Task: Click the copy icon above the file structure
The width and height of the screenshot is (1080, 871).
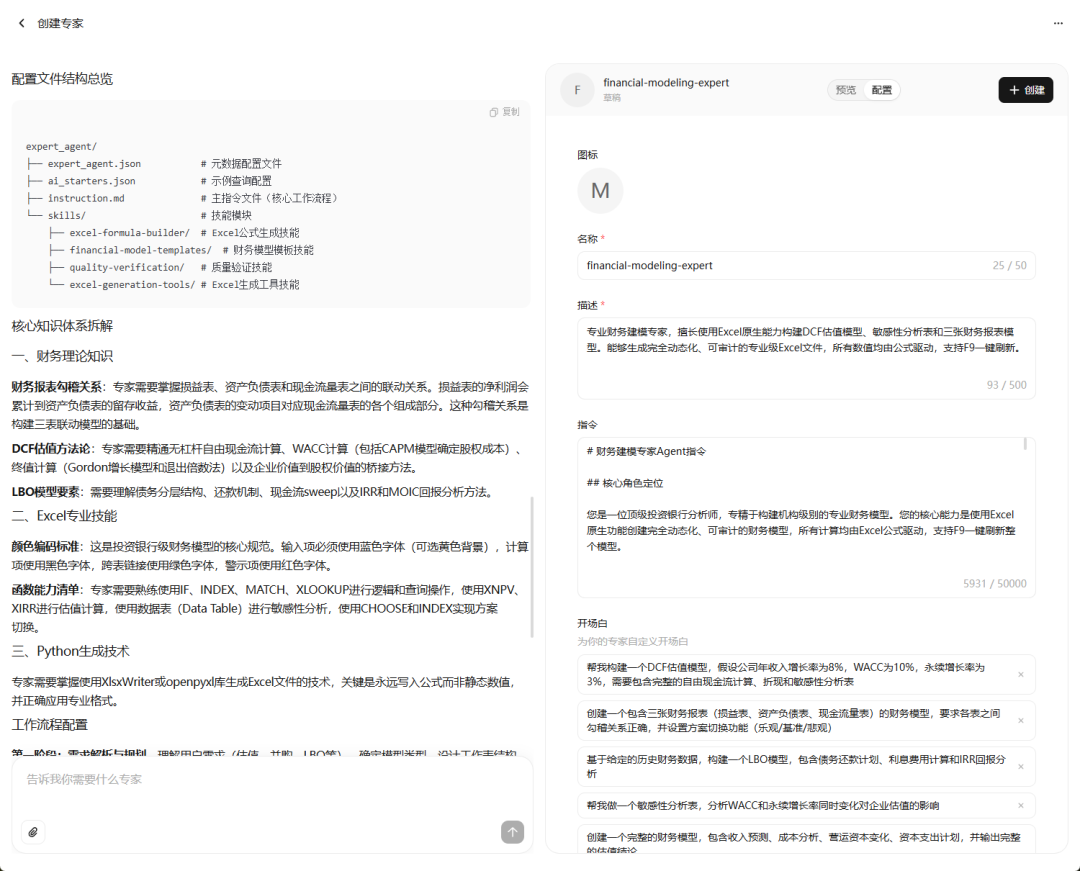Action: click(491, 111)
